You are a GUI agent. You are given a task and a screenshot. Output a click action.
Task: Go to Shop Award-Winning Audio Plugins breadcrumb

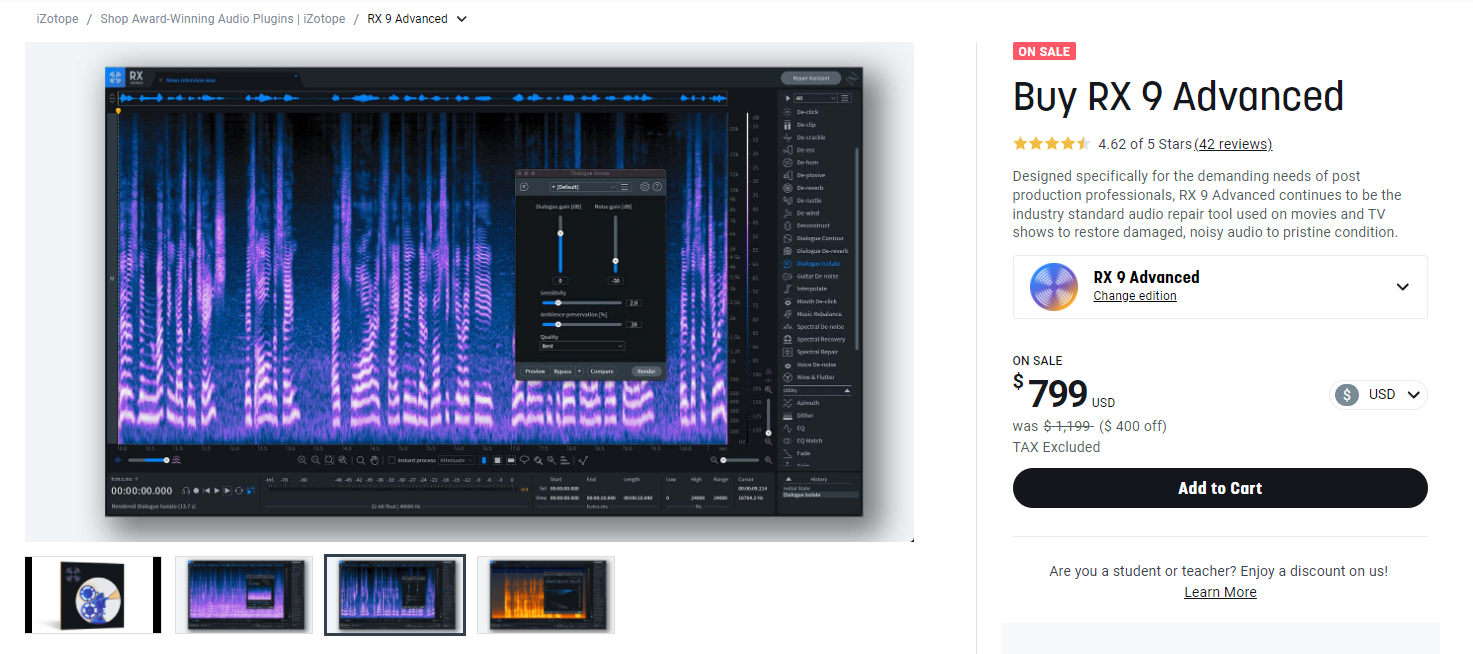(223, 19)
